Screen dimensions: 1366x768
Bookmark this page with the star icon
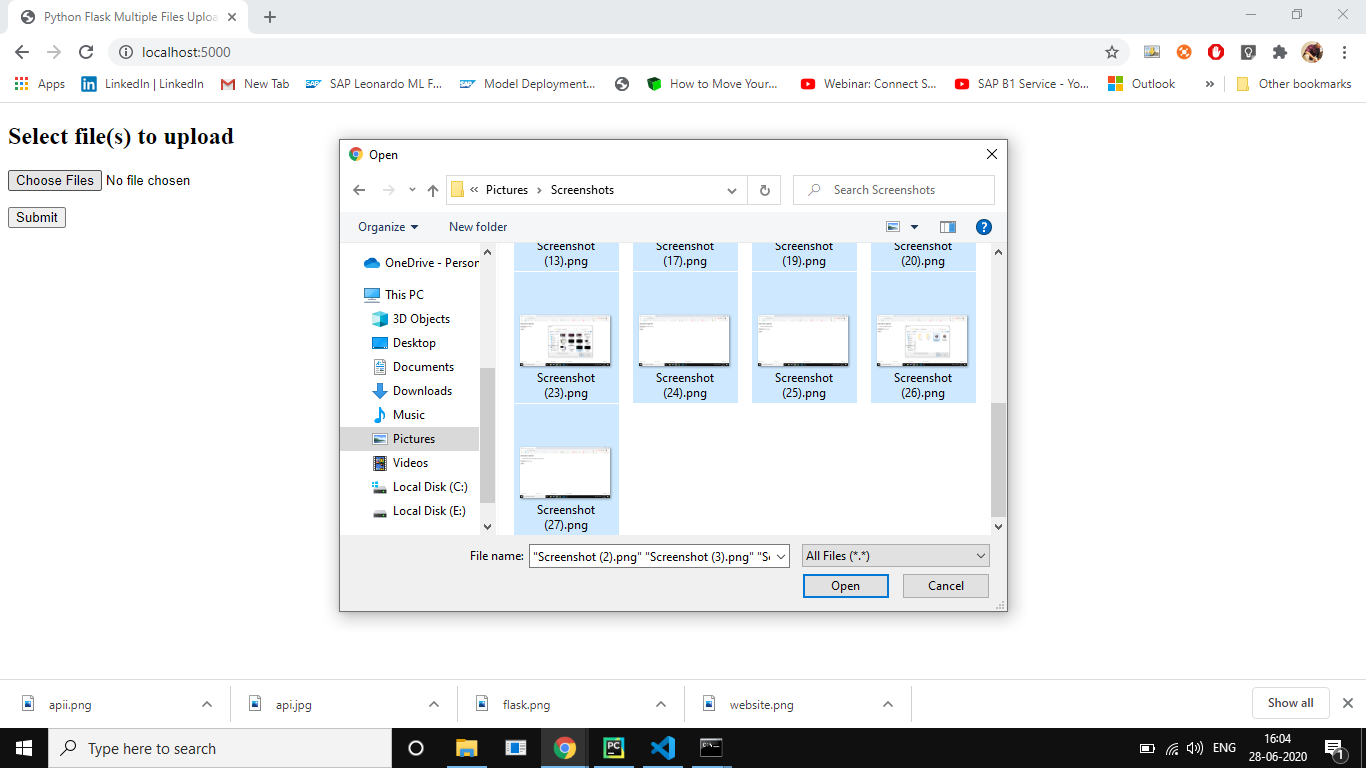(x=1111, y=52)
